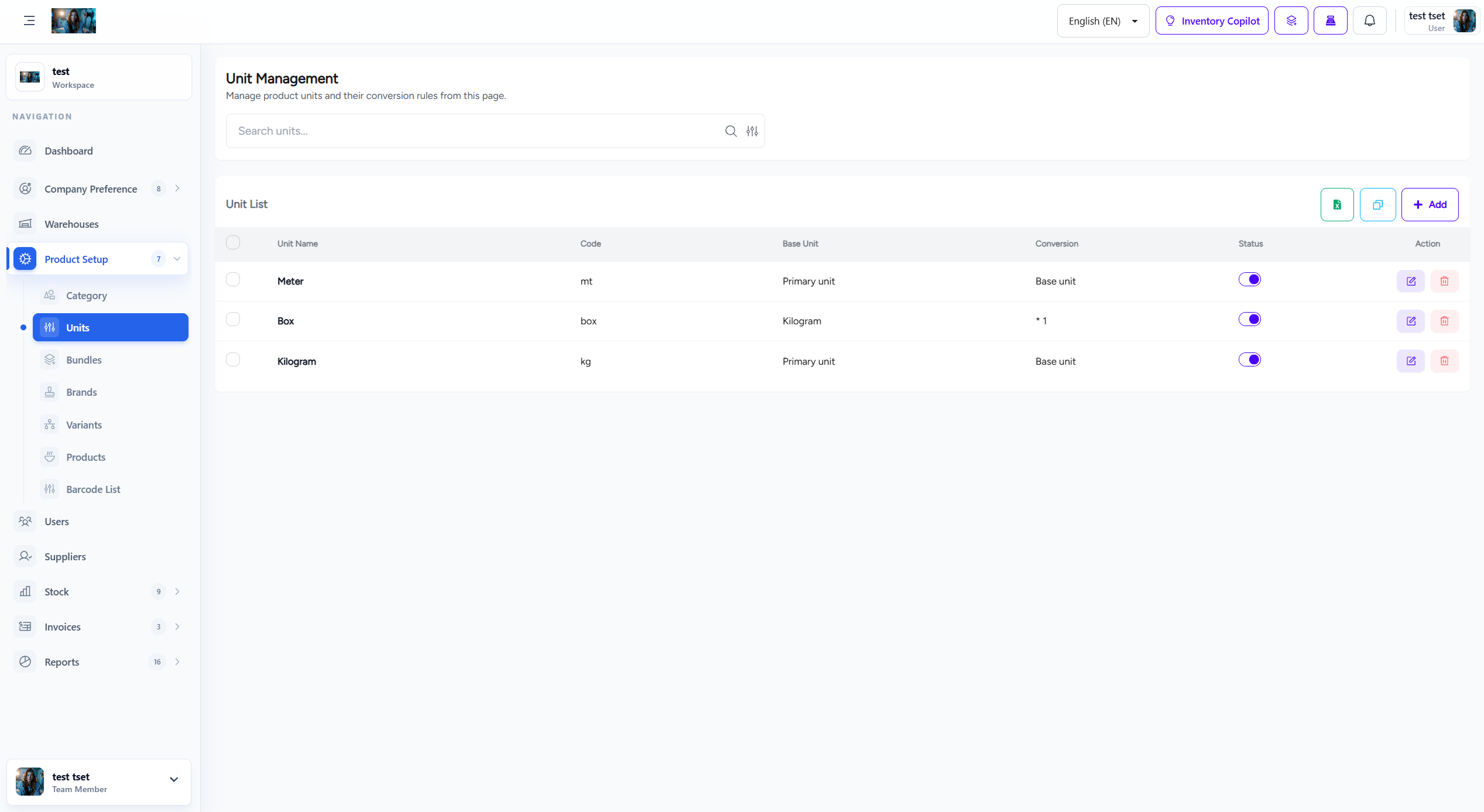Image resolution: width=1484 pixels, height=812 pixels.
Task: Click the Unit Name column header
Action: tap(297, 244)
